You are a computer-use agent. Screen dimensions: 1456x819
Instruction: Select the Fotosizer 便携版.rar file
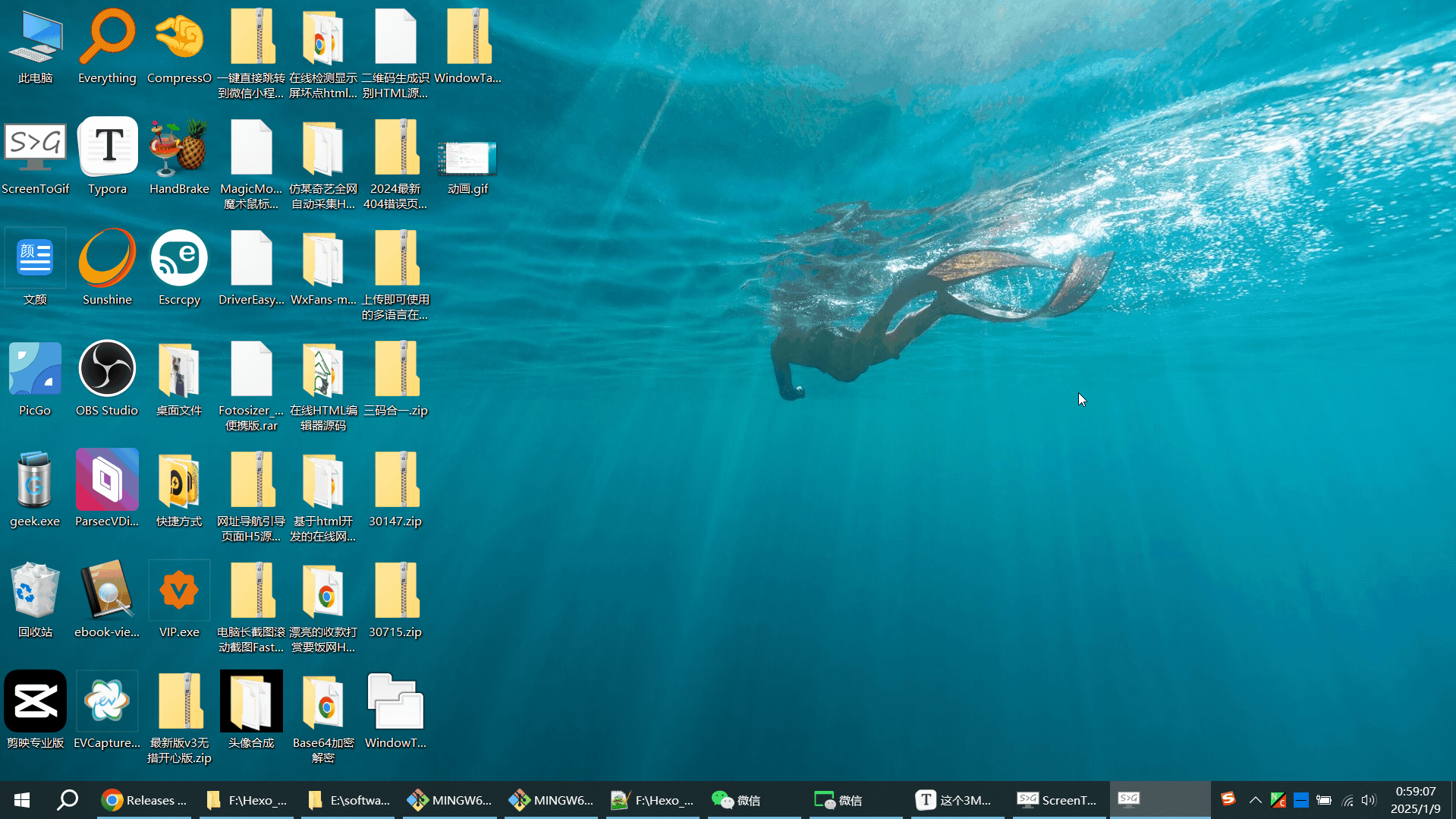tap(251, 387)
